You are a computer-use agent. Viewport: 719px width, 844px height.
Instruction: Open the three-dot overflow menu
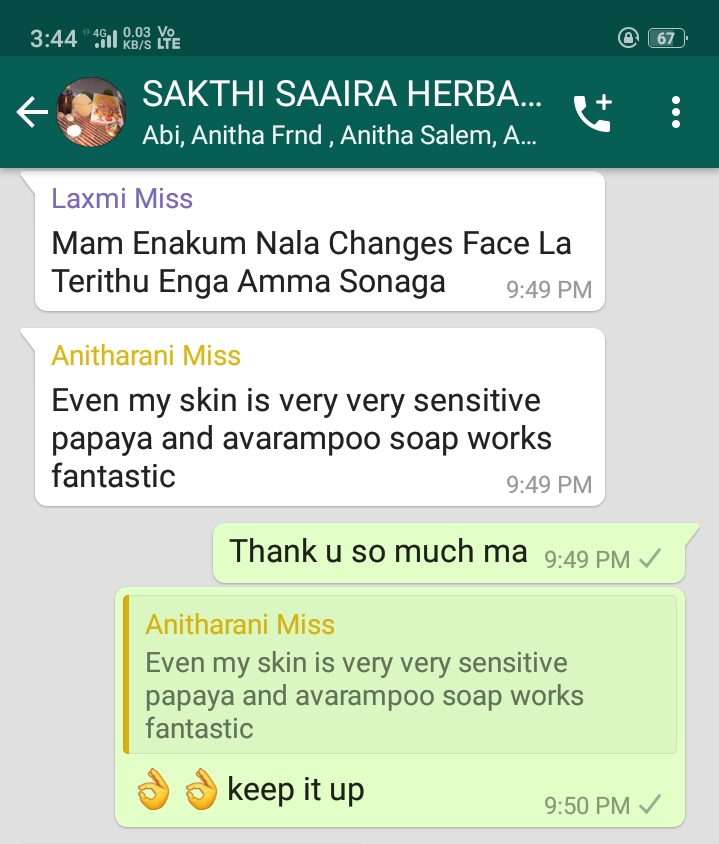pyautogui.click(x=676, y=112)
